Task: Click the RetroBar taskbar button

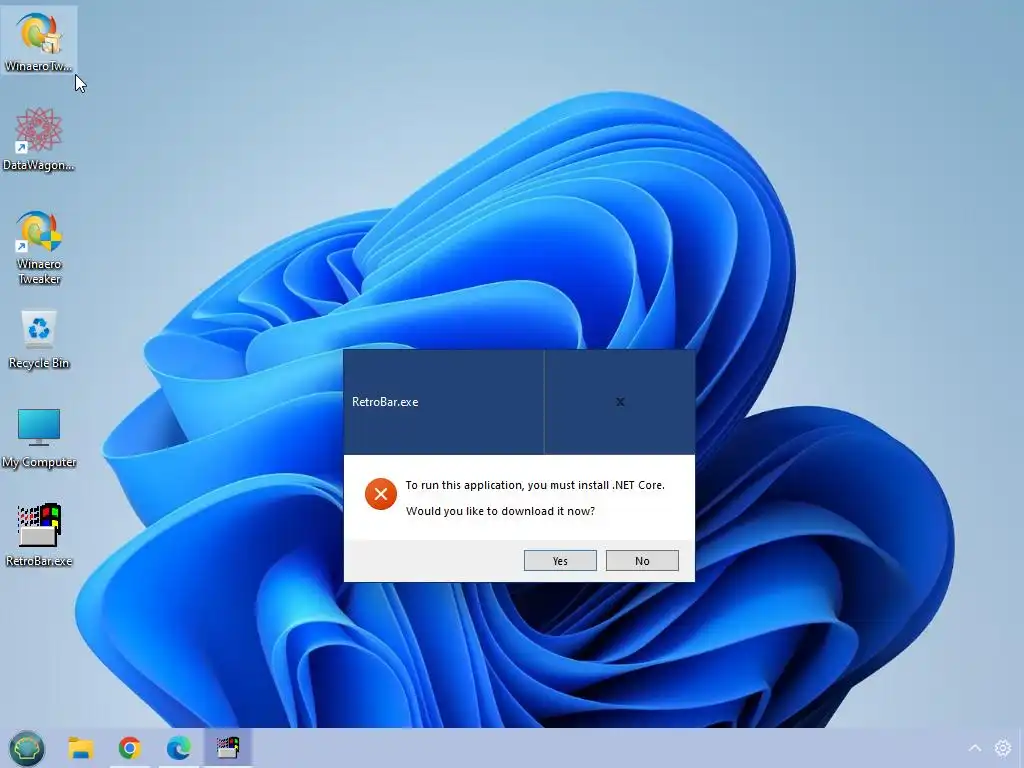Action: [x=228, y=748]
